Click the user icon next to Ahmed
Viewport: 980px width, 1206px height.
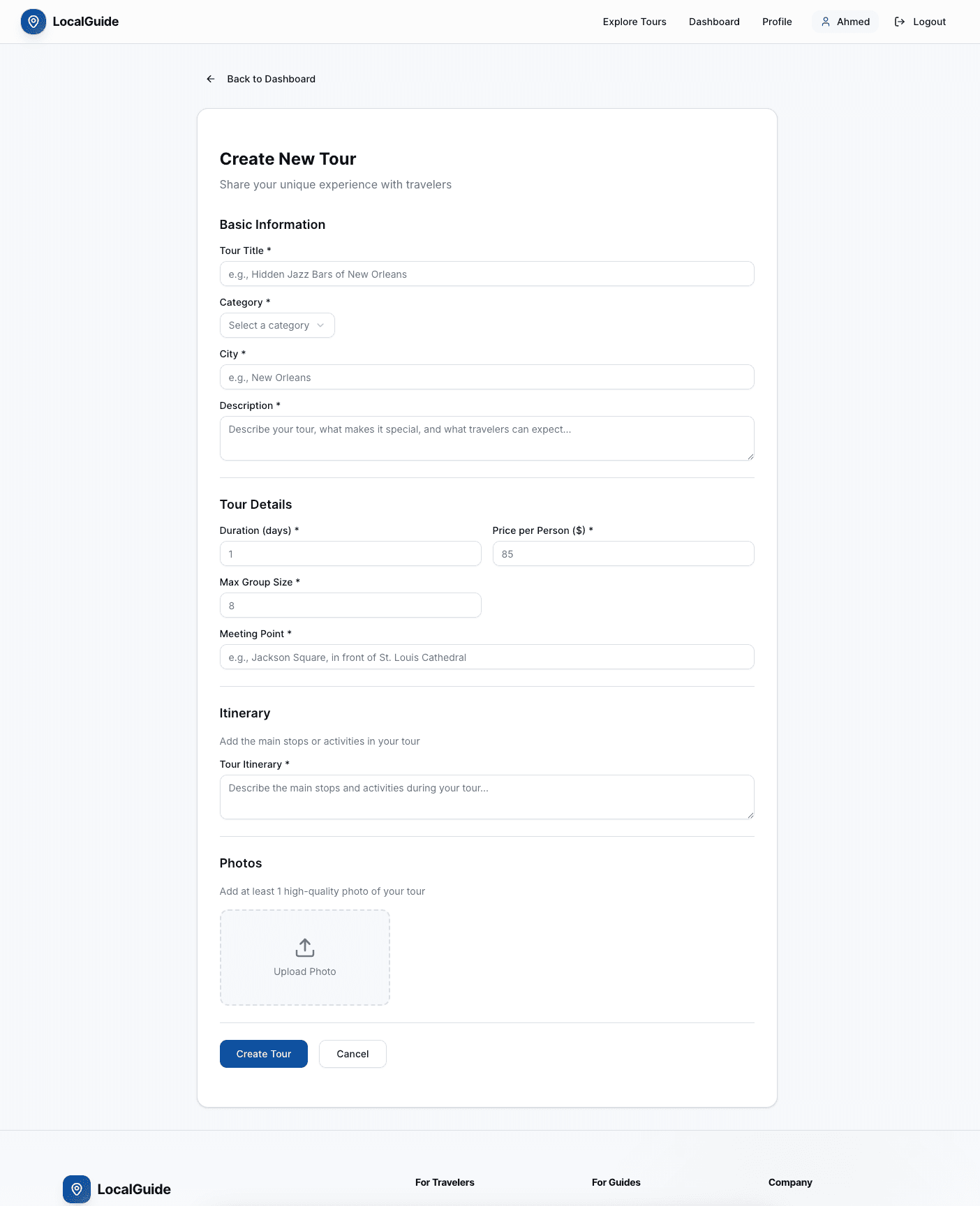(826, 22)
